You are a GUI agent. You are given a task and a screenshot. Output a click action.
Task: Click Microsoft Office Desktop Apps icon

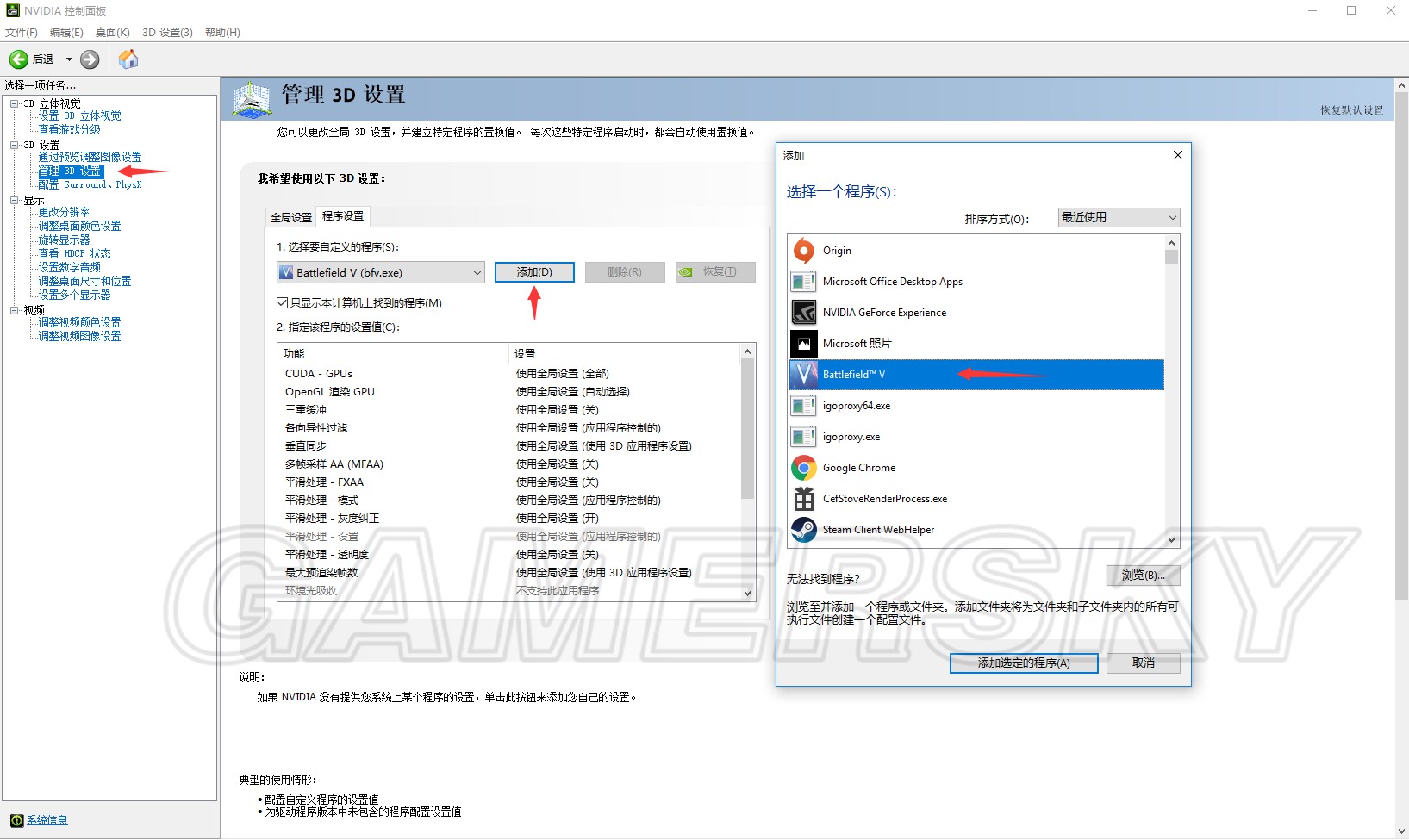pos(803,282)
